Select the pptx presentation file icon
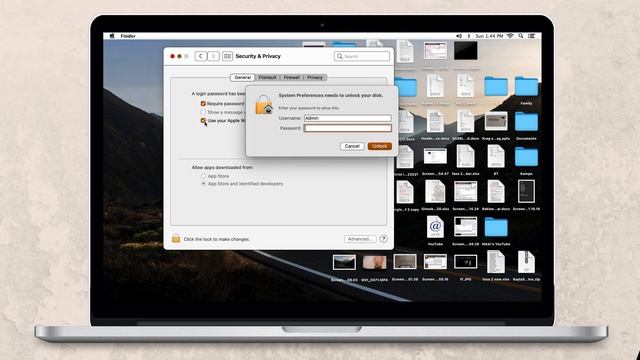This screenshot has height=360, width=640. (x=496, y=122)
